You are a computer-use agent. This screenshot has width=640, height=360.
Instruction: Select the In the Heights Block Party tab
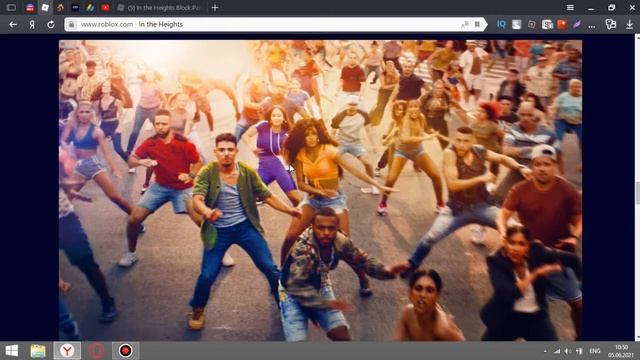[x=160, y=7]
